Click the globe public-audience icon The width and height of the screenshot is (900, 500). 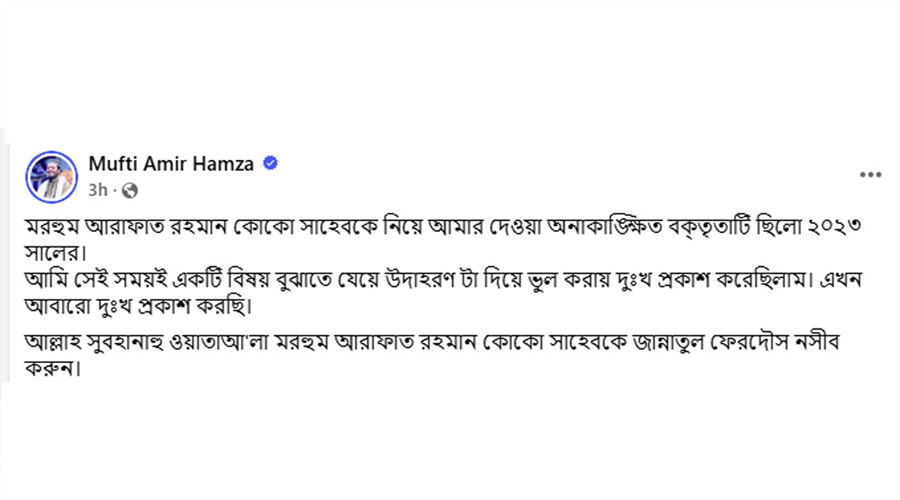[x=129, y=189]
